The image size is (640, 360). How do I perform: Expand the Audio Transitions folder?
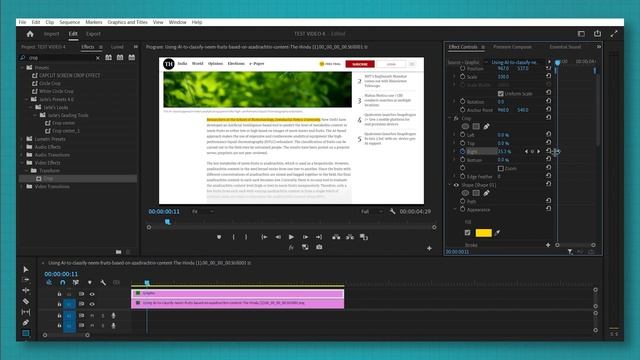[22, 155]
